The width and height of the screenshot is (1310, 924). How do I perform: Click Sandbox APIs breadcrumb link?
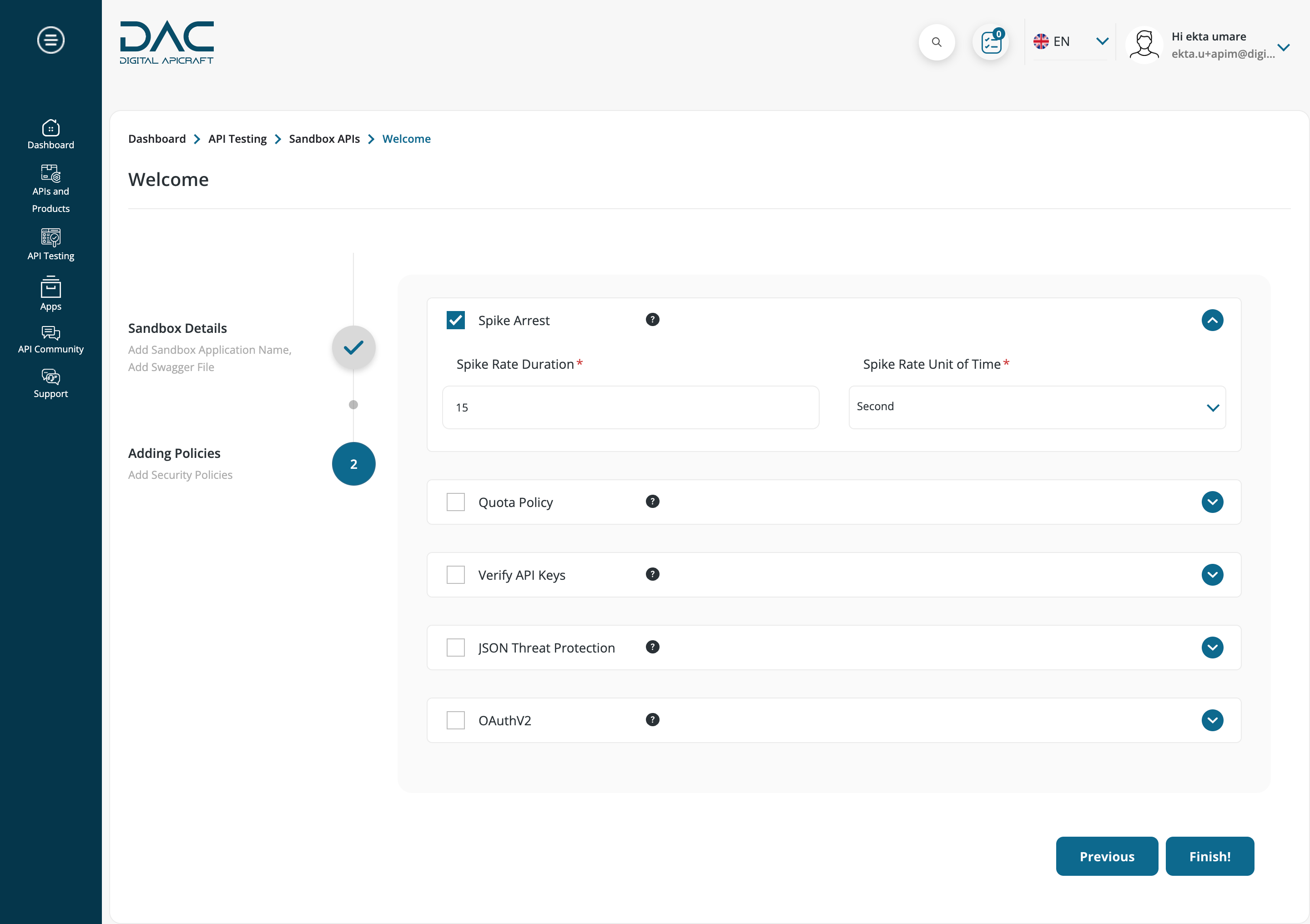[x=324, y=139]
